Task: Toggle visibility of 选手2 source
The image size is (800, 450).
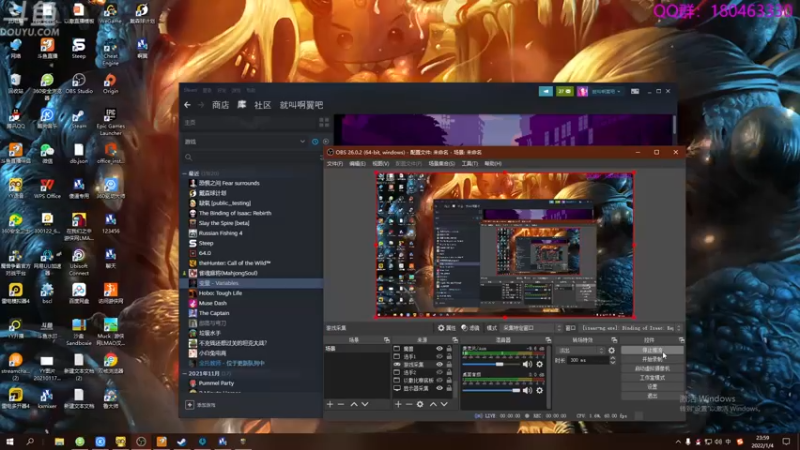Action: (439, 372)
